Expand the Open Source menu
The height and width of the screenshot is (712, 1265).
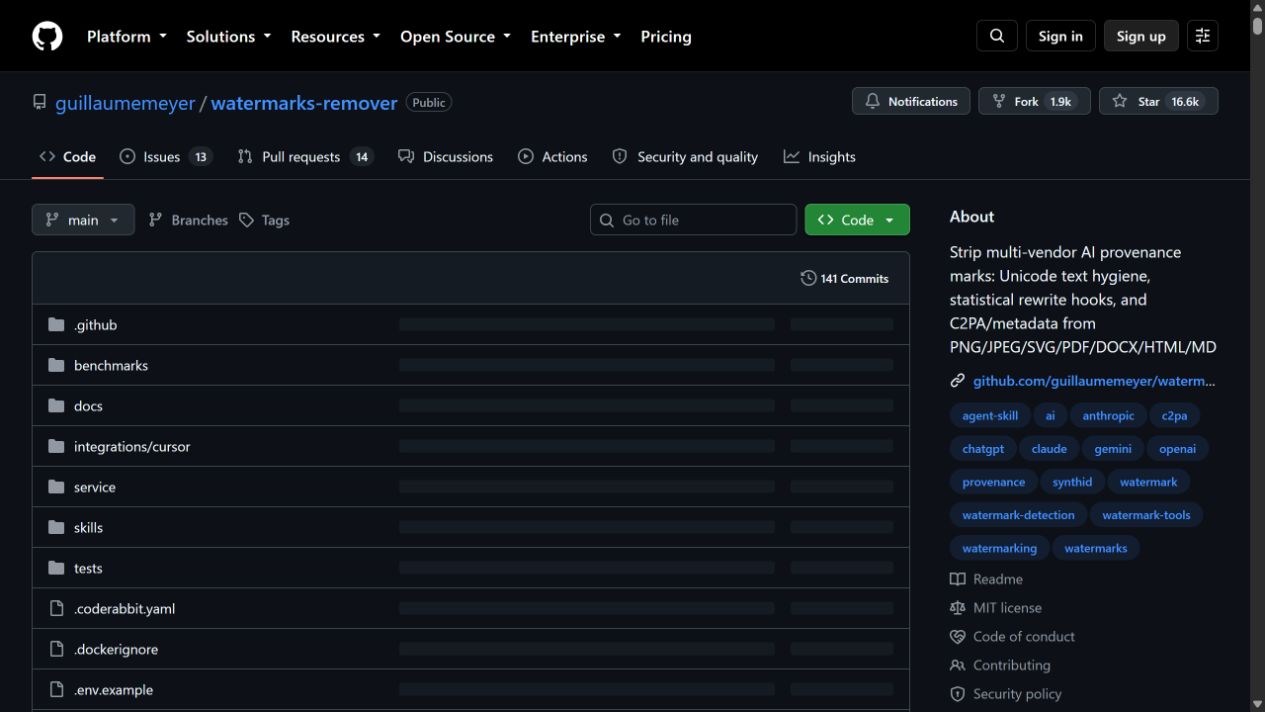456,36
